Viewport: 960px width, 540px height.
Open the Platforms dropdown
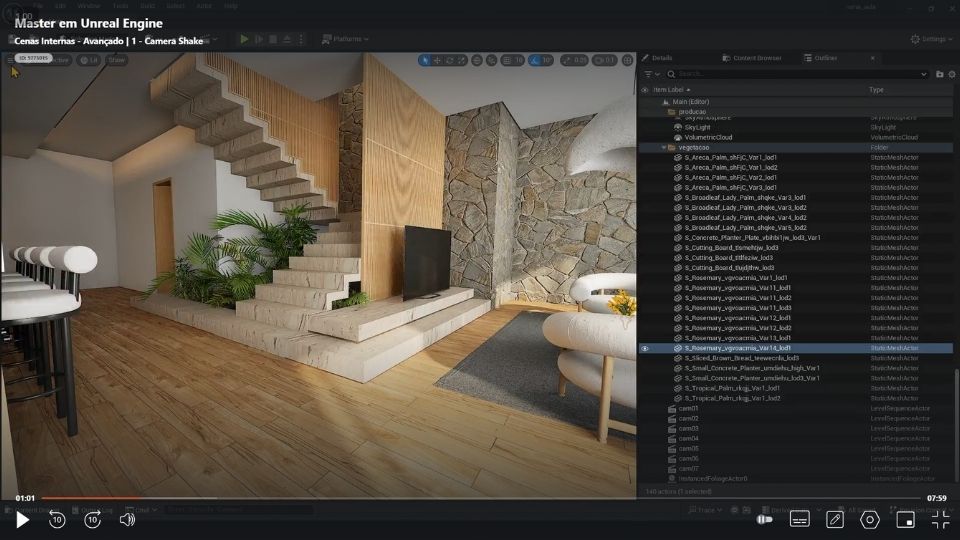[x=345, y=39]
